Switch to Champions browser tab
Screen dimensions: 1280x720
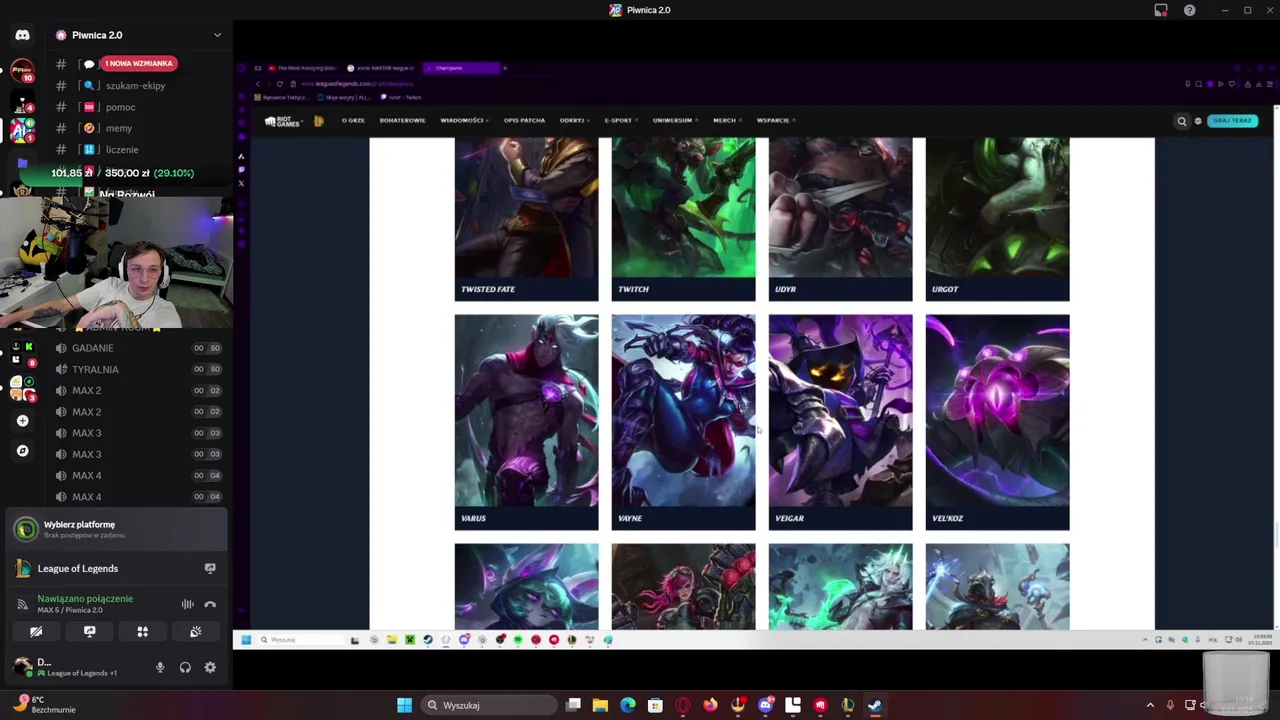click(462, 68)
